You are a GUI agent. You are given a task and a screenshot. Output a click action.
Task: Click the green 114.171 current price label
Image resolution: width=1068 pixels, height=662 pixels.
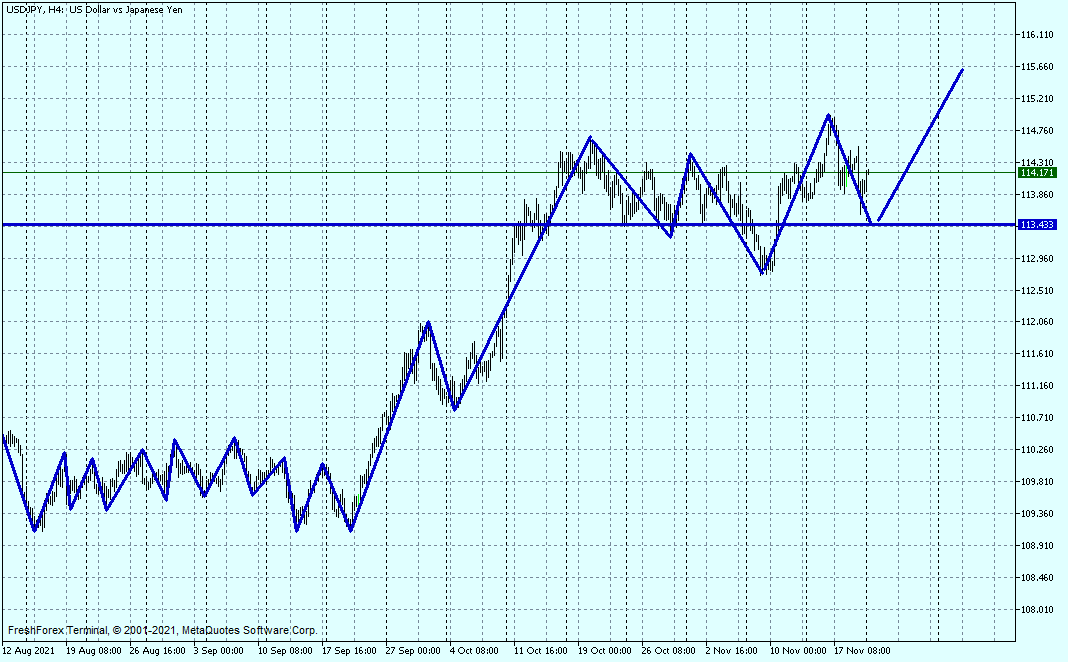[1037, 173]
